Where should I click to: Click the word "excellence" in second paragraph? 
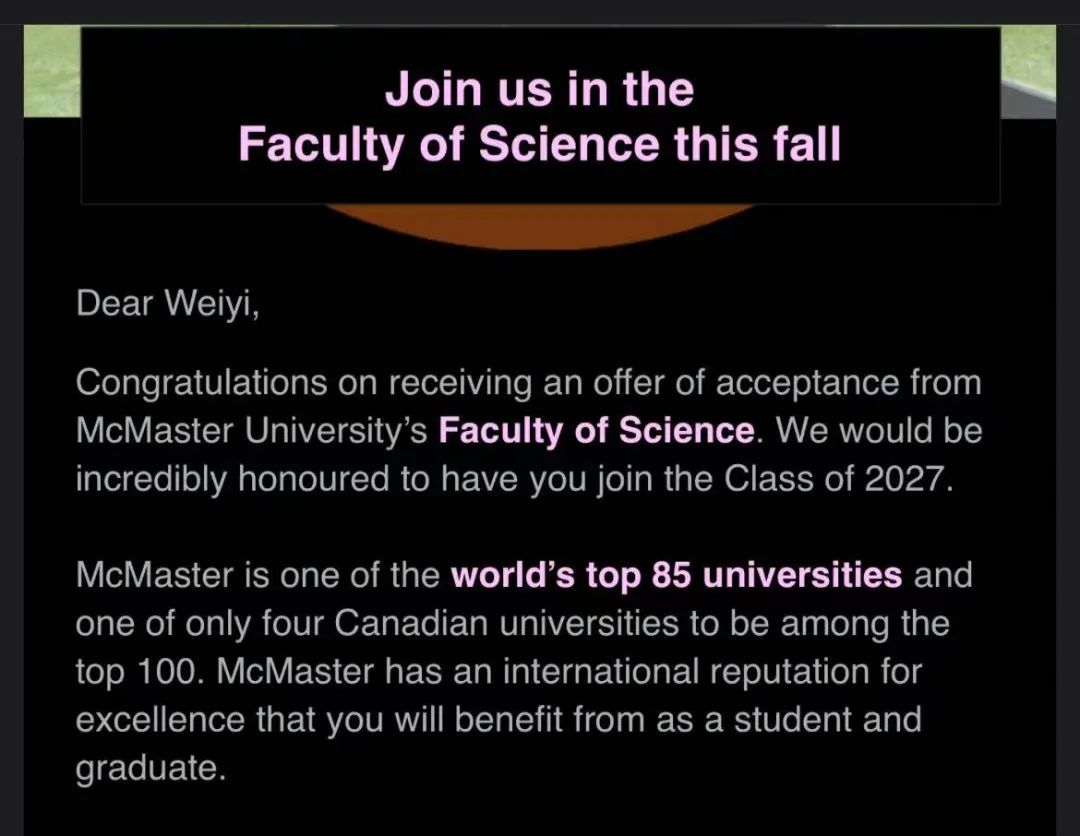160,720
